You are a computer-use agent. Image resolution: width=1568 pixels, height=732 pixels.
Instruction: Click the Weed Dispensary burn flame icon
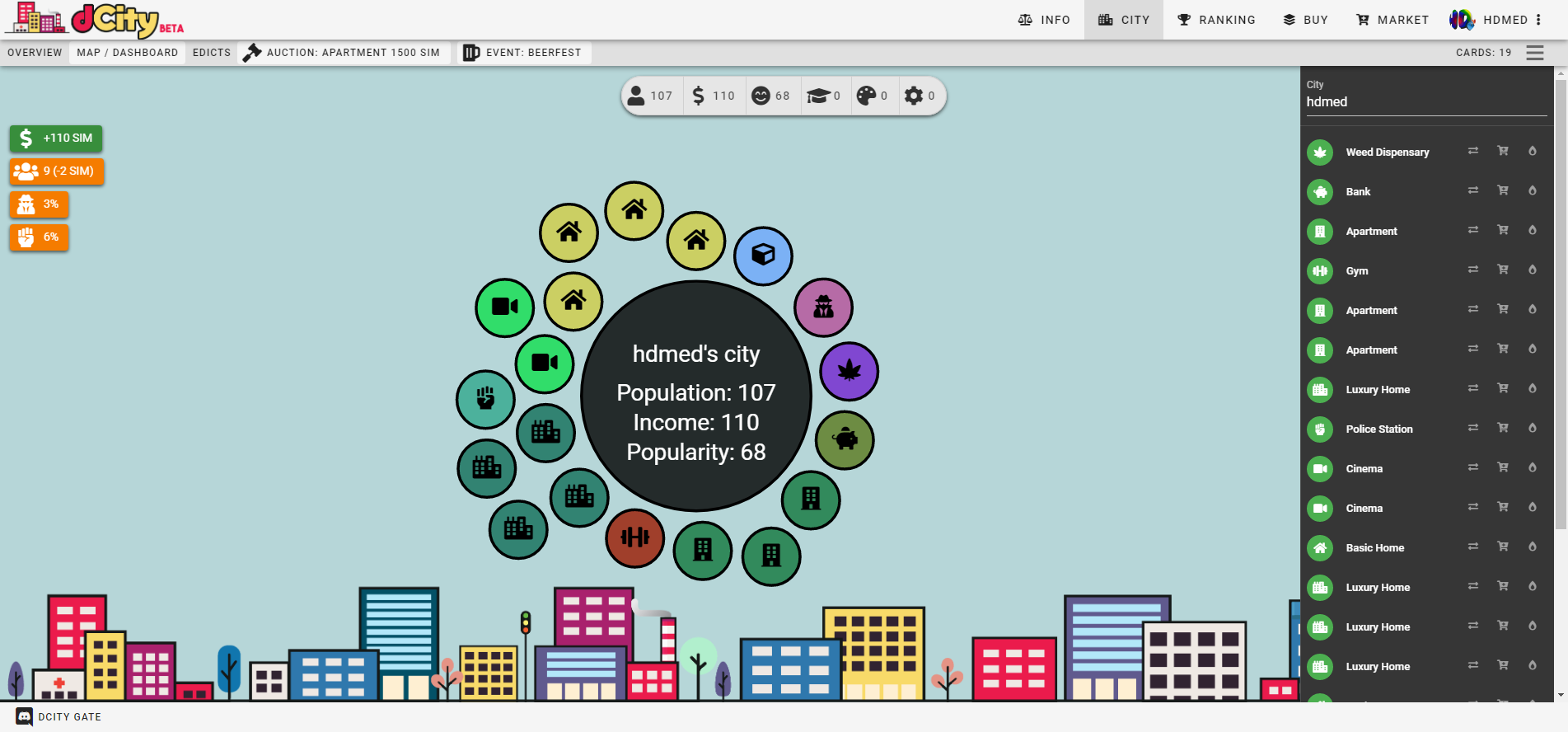point(1533,151)
